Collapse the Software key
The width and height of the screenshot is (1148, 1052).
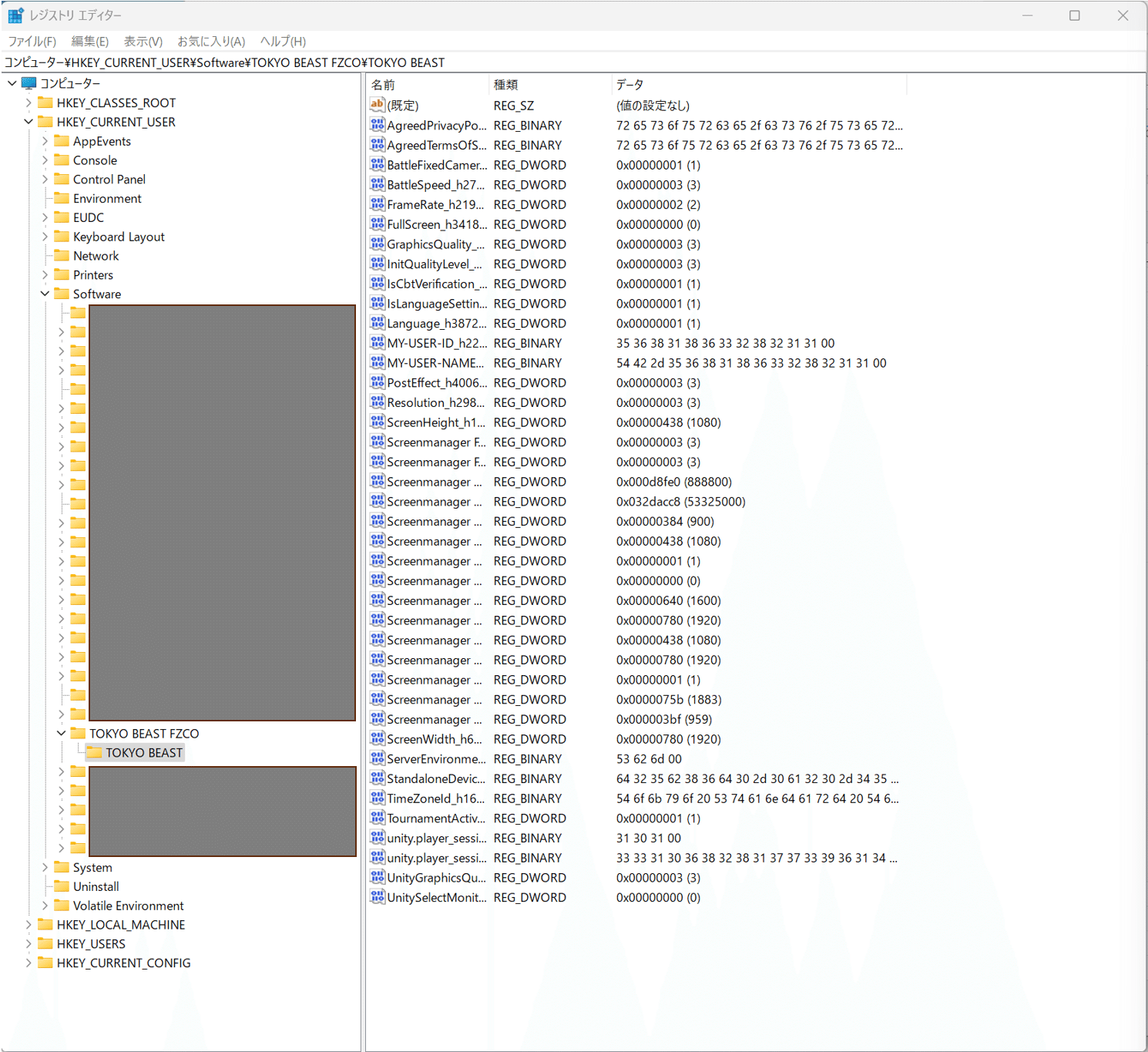45,294
